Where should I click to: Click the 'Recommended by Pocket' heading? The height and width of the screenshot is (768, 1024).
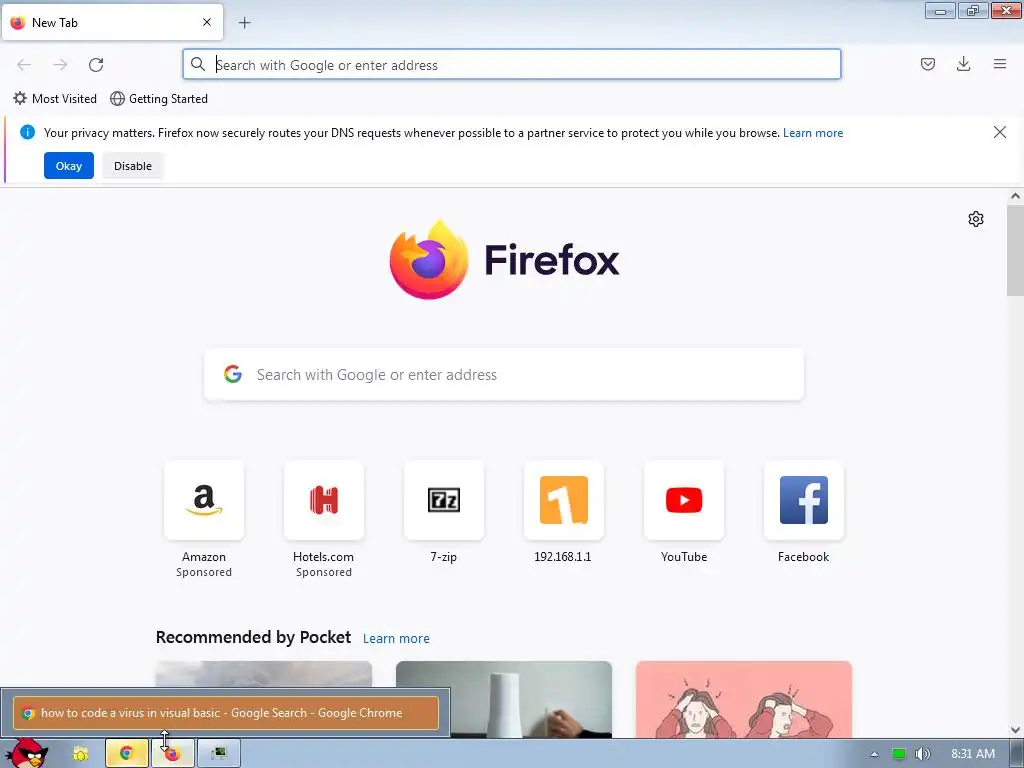253,637
